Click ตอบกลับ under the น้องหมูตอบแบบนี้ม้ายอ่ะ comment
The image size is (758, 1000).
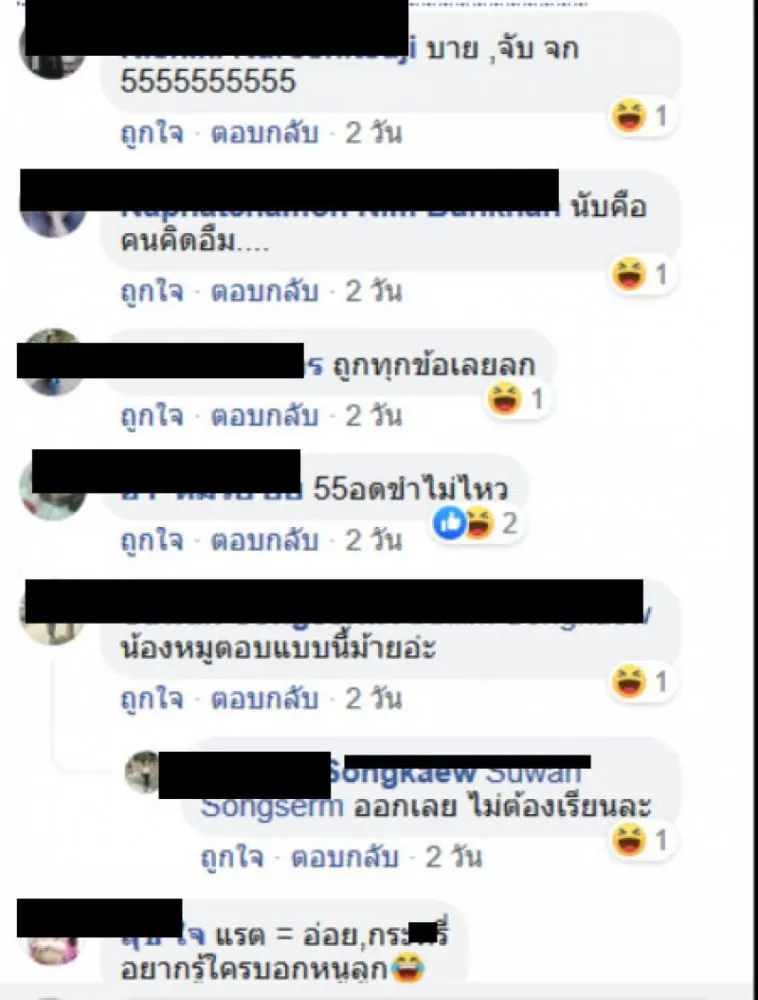coord(265,698)
